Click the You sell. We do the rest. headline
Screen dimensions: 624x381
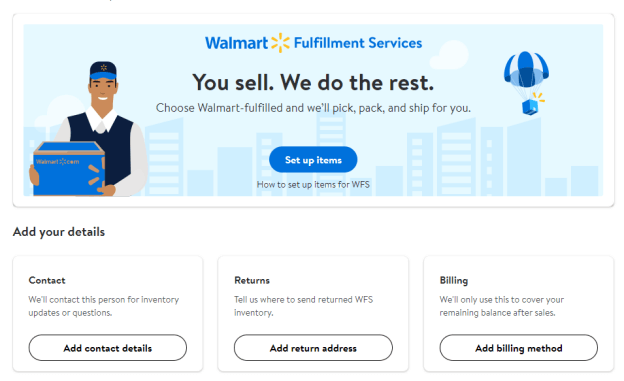(313, 83)
